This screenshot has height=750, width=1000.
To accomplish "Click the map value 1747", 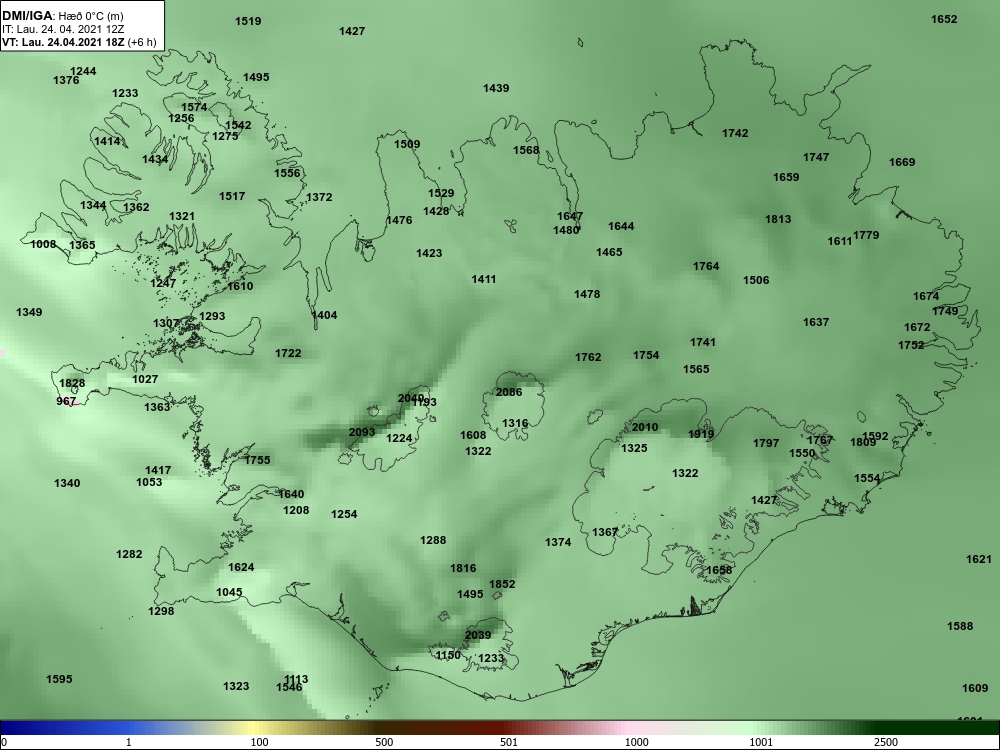I will [x=816, y=157].
